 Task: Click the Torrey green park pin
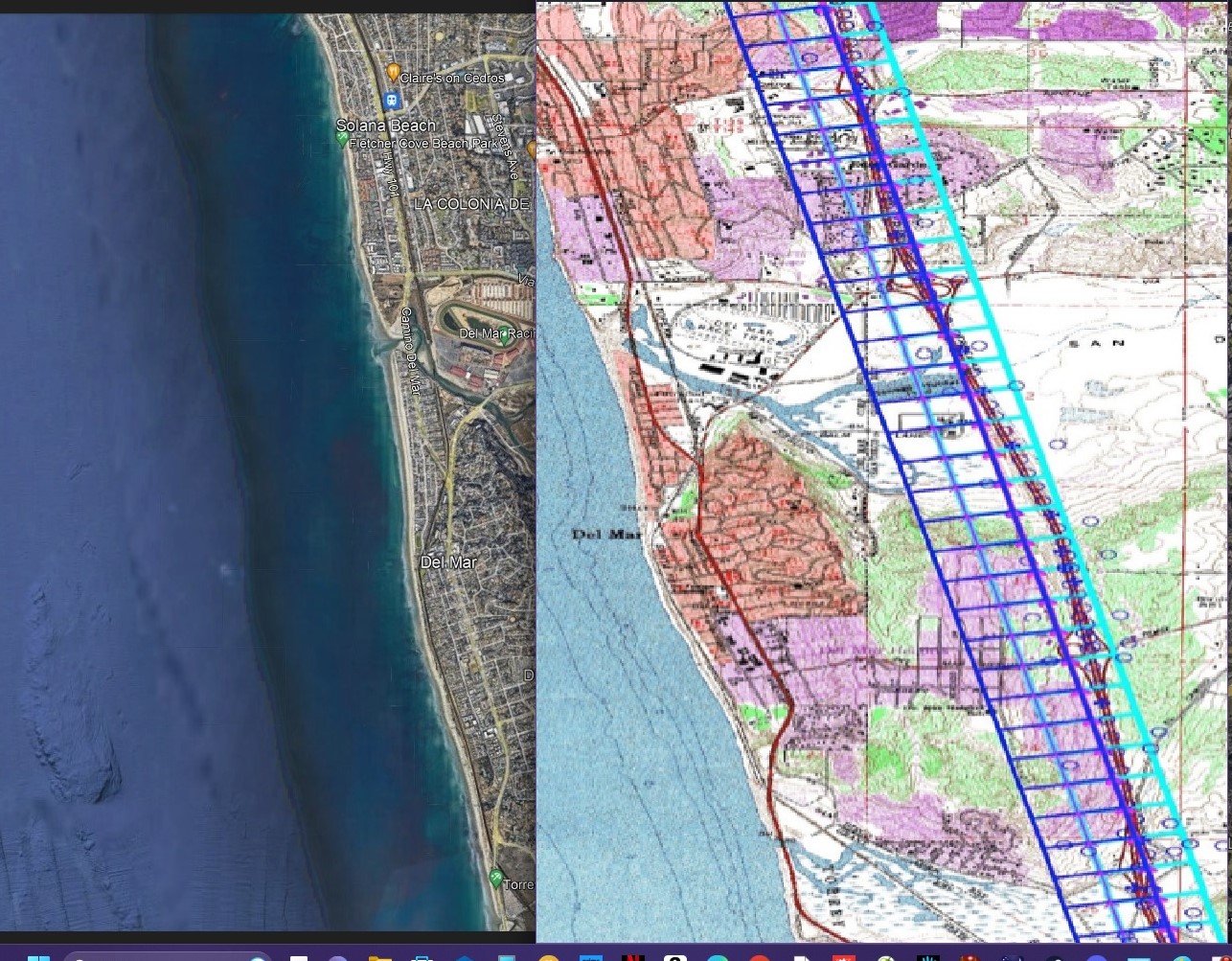[495, 876]
